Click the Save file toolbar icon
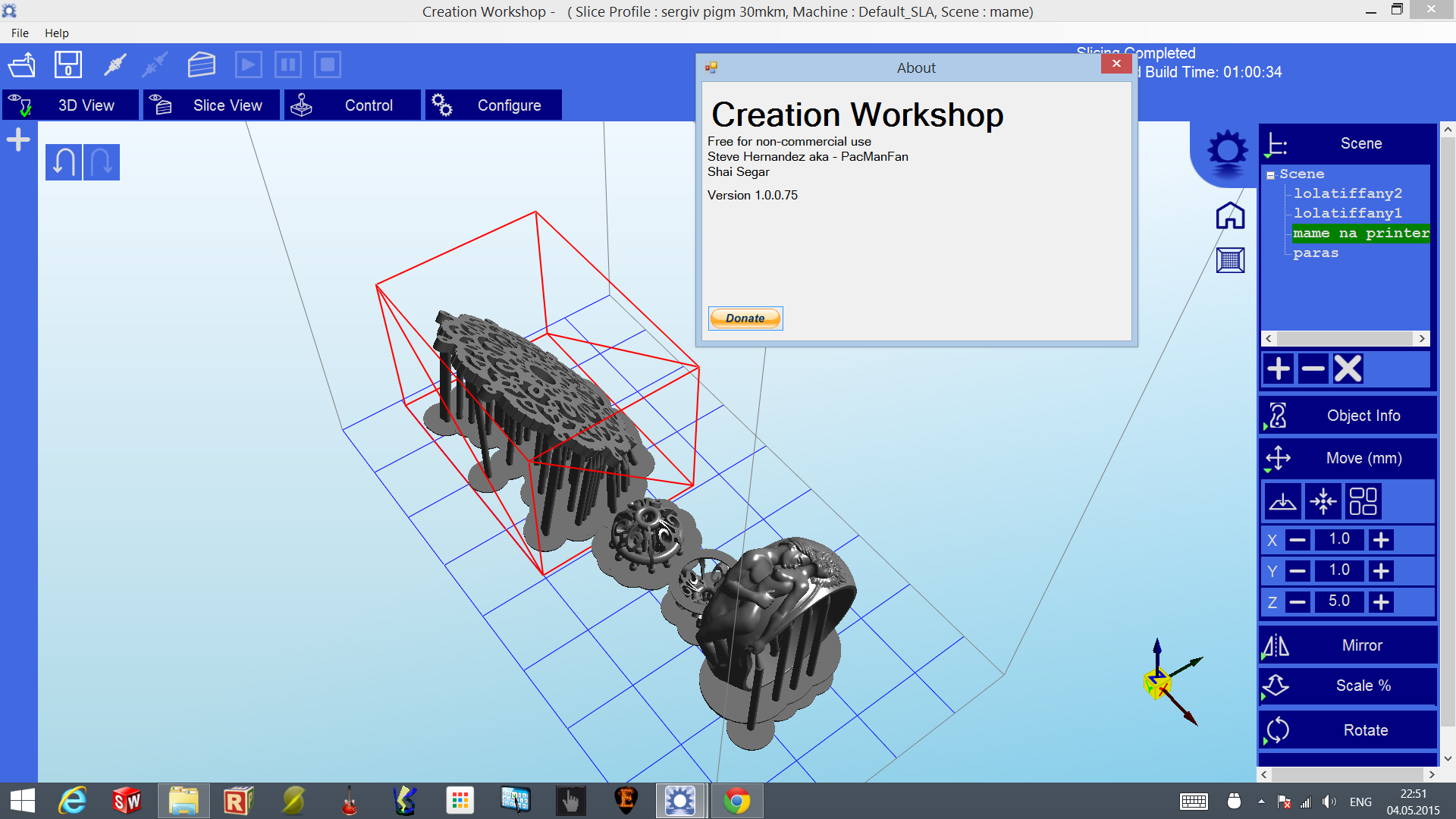This screenshot has width=1456, height=819. 68,64
